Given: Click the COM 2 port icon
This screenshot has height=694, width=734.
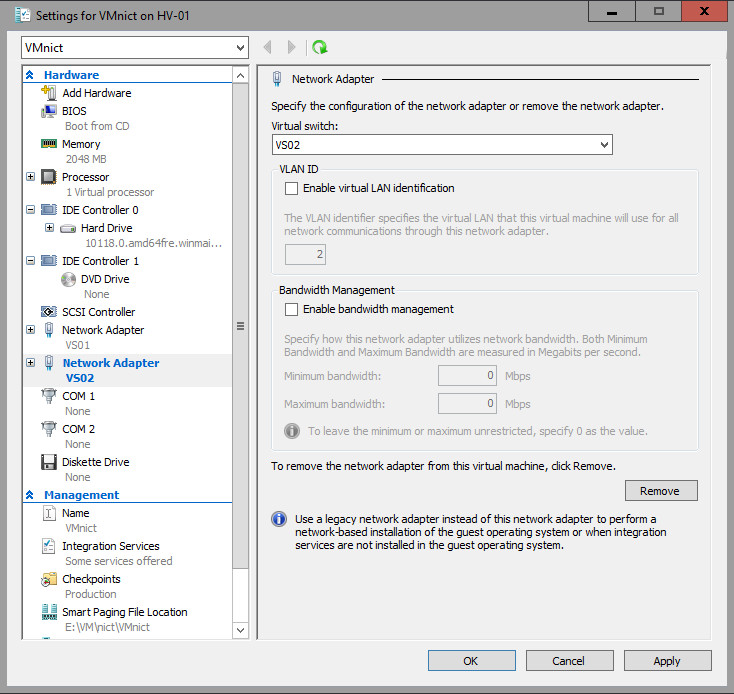Looking at the screenshot, I should point(49,429).
